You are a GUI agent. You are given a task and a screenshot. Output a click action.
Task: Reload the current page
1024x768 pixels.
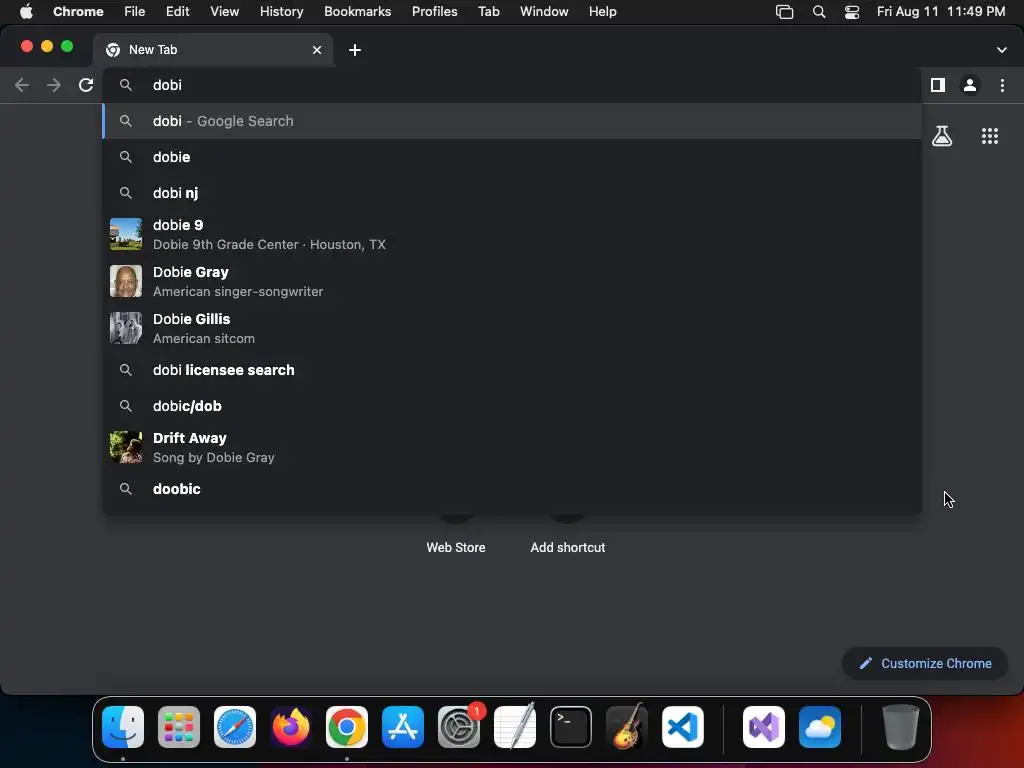point(86,85)
